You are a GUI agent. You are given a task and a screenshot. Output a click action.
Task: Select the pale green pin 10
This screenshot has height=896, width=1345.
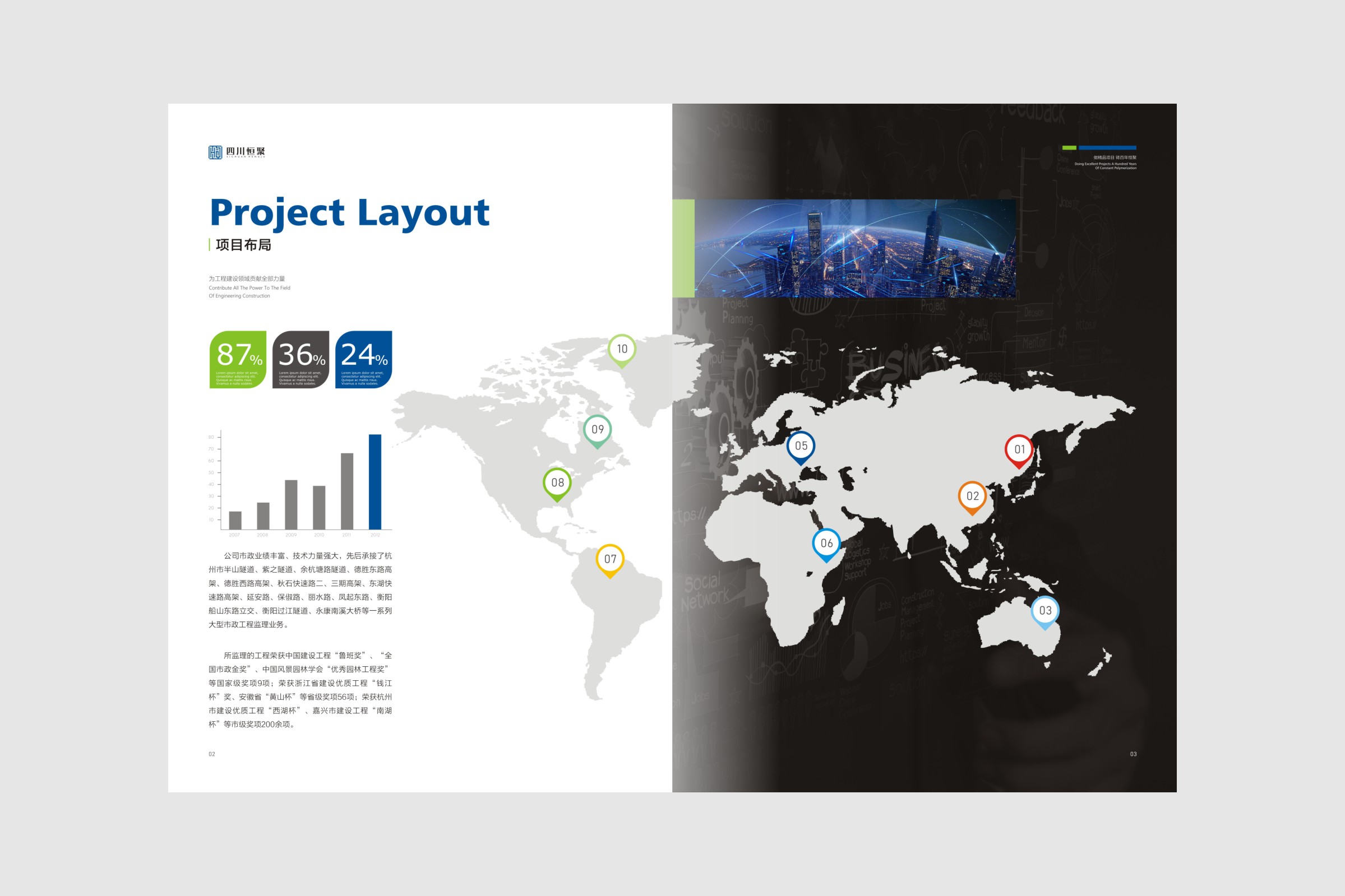click(622, 349)
